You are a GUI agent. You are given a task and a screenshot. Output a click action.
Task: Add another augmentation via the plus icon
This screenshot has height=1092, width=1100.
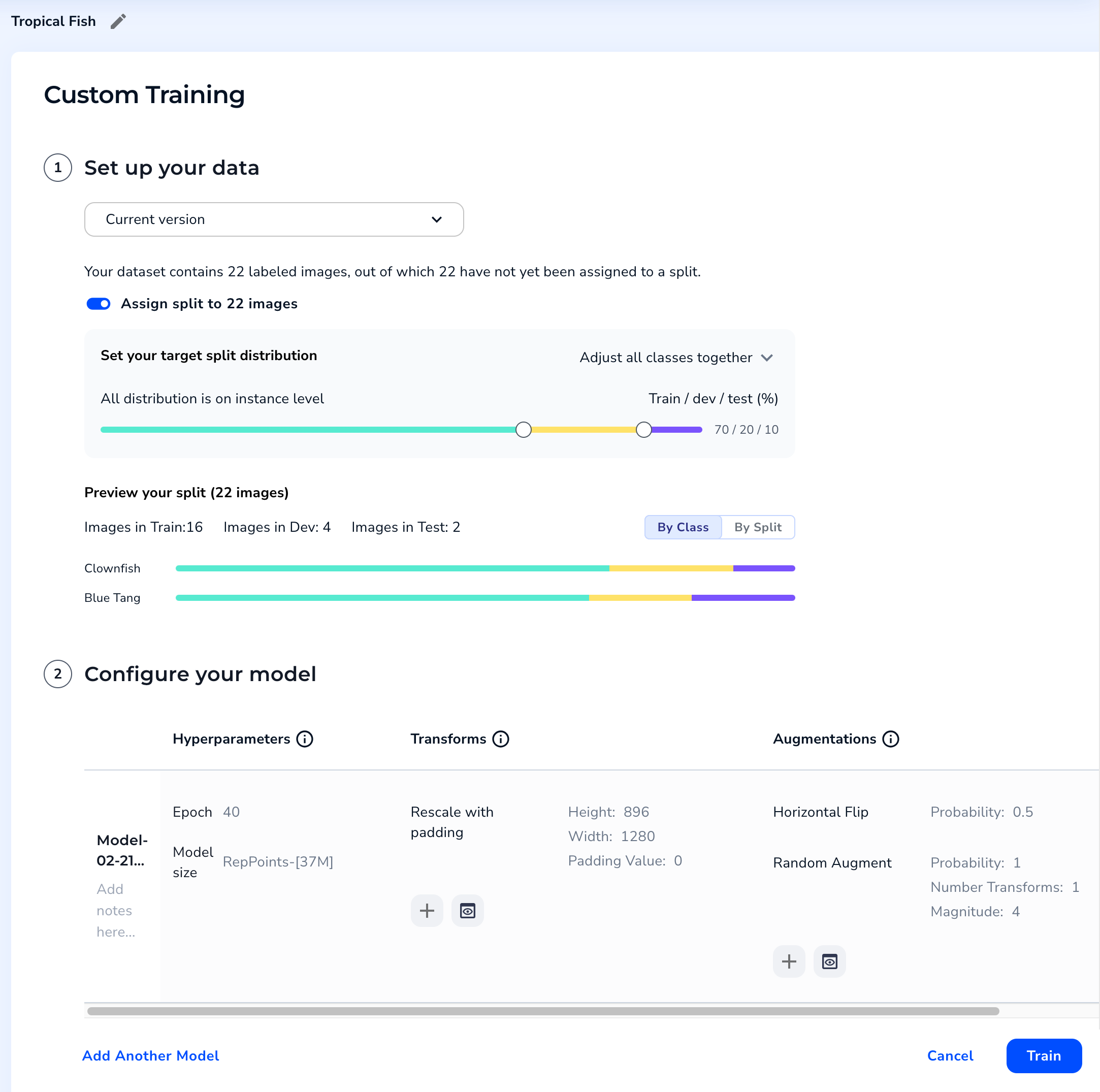pos(789,961)
